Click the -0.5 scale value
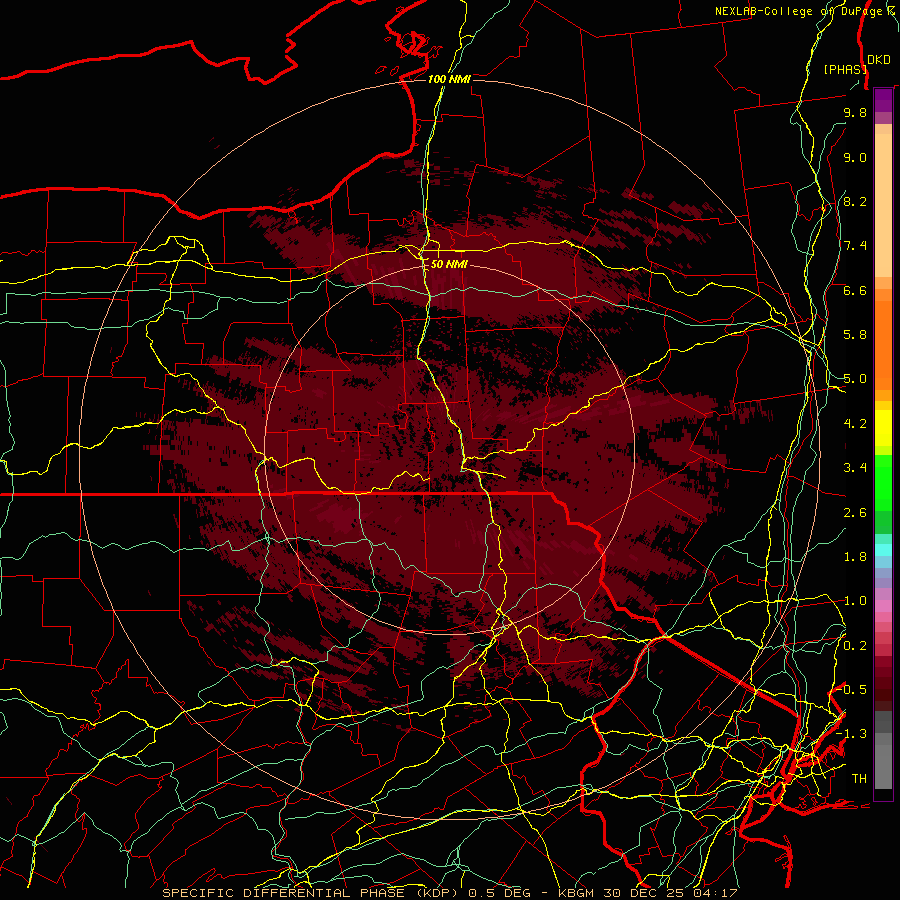The height and width of the screenshot is (900, 900). [852, 690]
